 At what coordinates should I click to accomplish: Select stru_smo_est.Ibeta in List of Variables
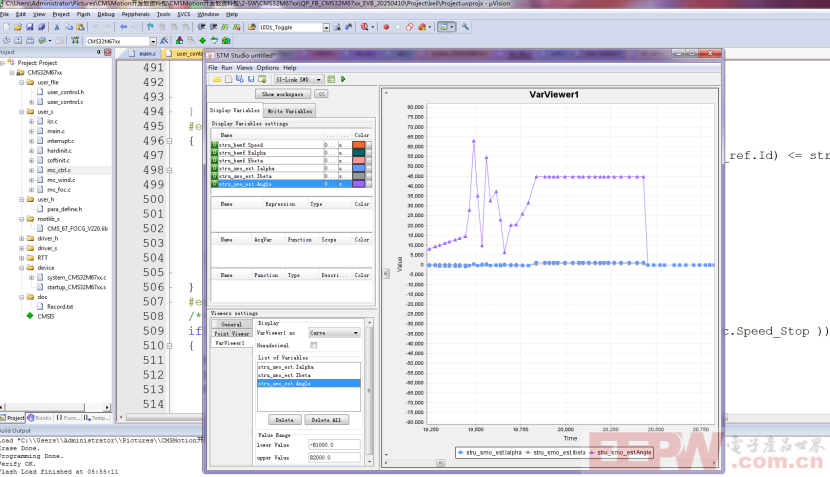309,375
